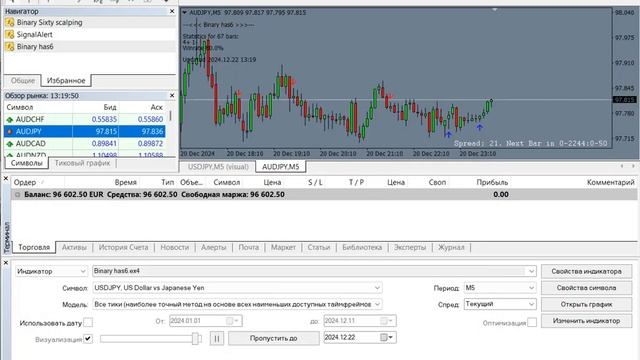Close the Terminal panel
This screenshot has width=640, height=360.
6,178
